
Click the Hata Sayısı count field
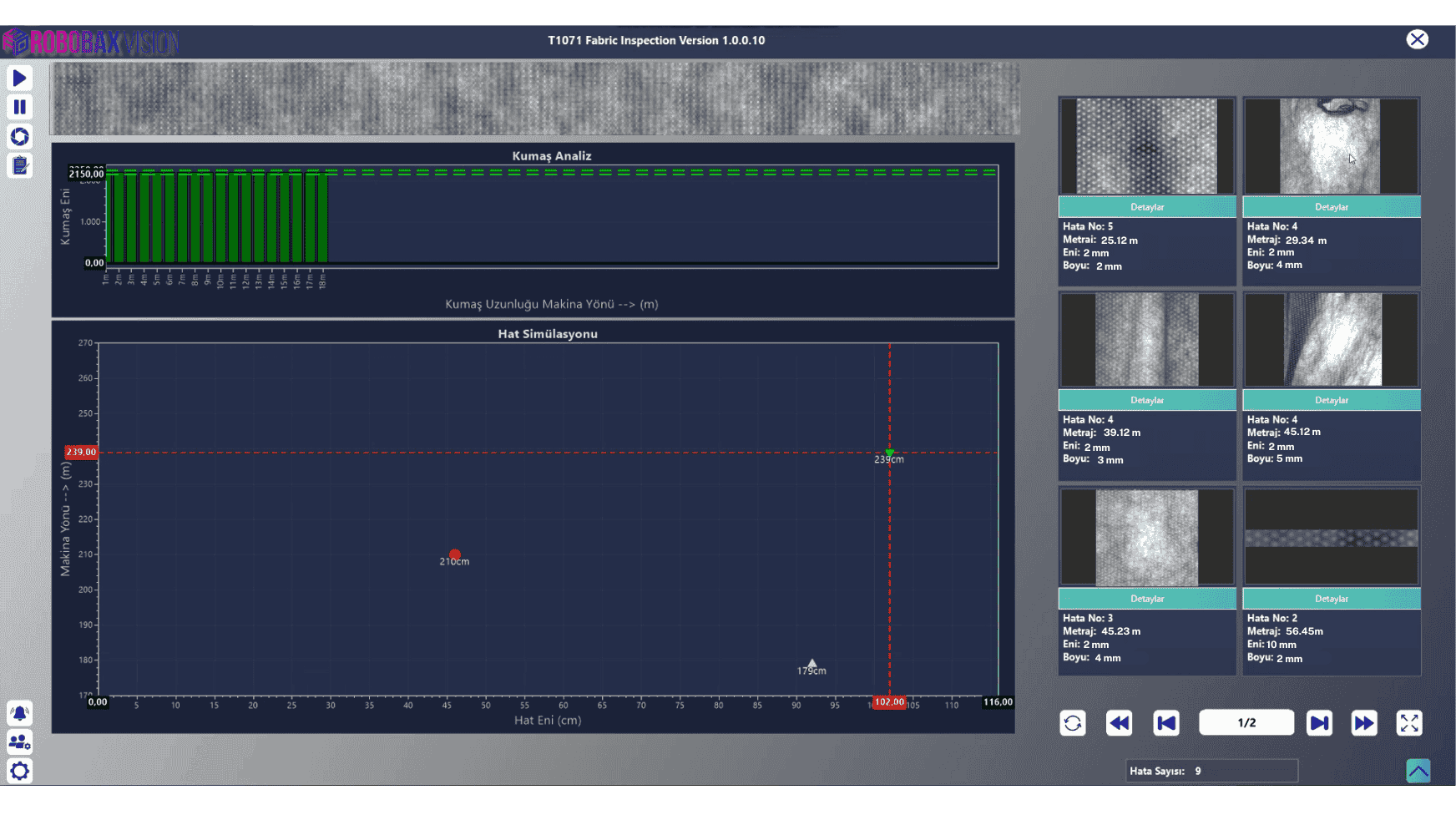(x=1212, y=771)
